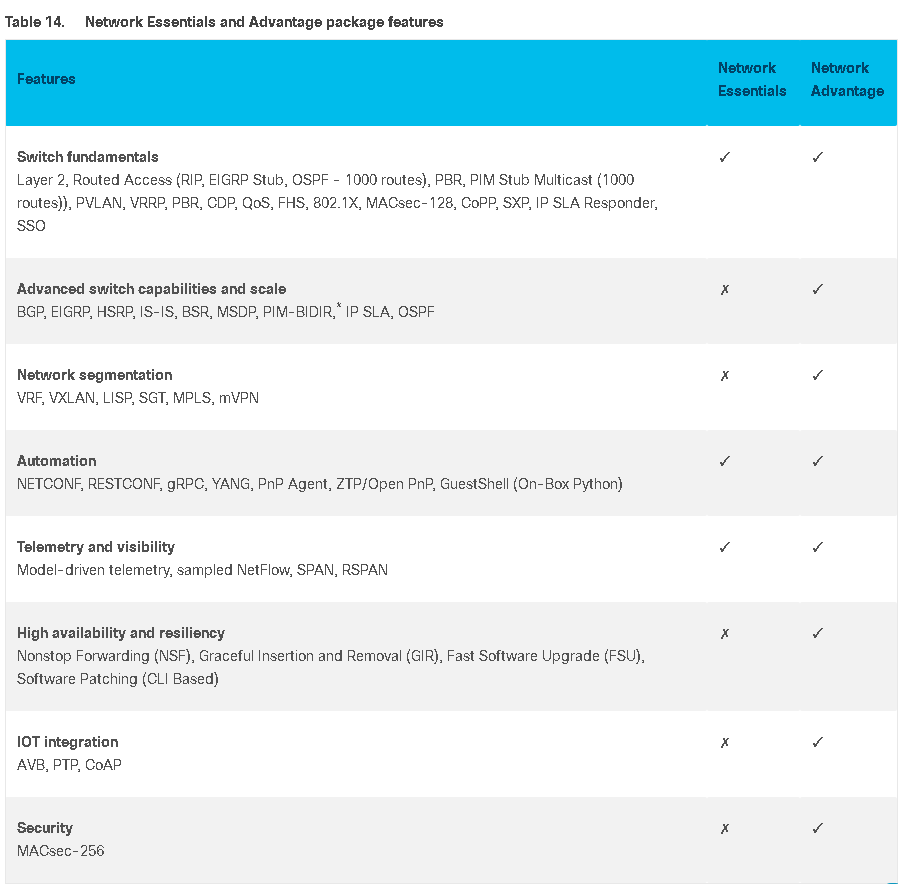Image resolution: width=898 pixels, height=884 pixels.
Task: Click the Switch fundamentals row title
Action: pyautogui.click(x=88, y=157)
